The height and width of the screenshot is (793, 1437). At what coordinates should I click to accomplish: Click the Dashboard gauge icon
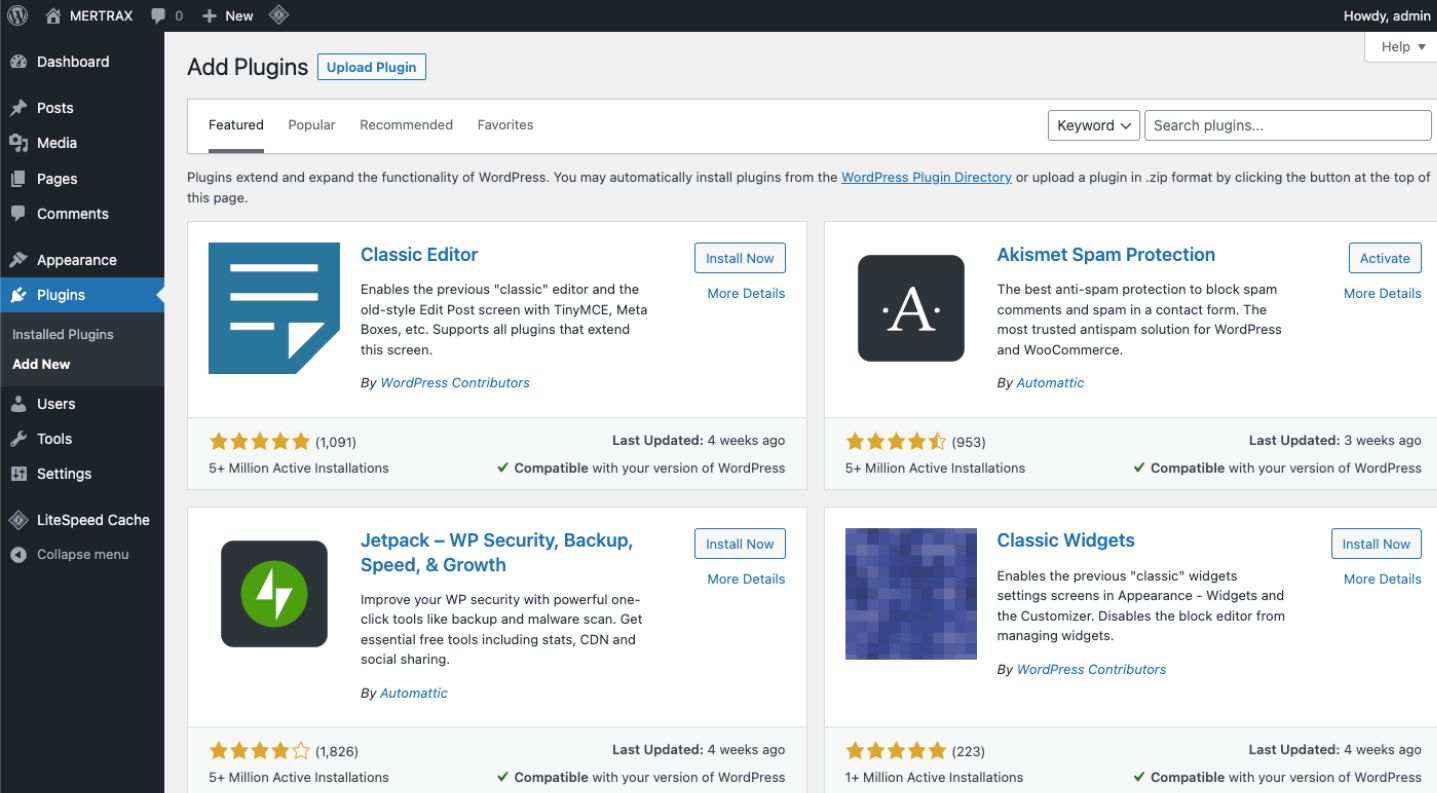point(18,62)
